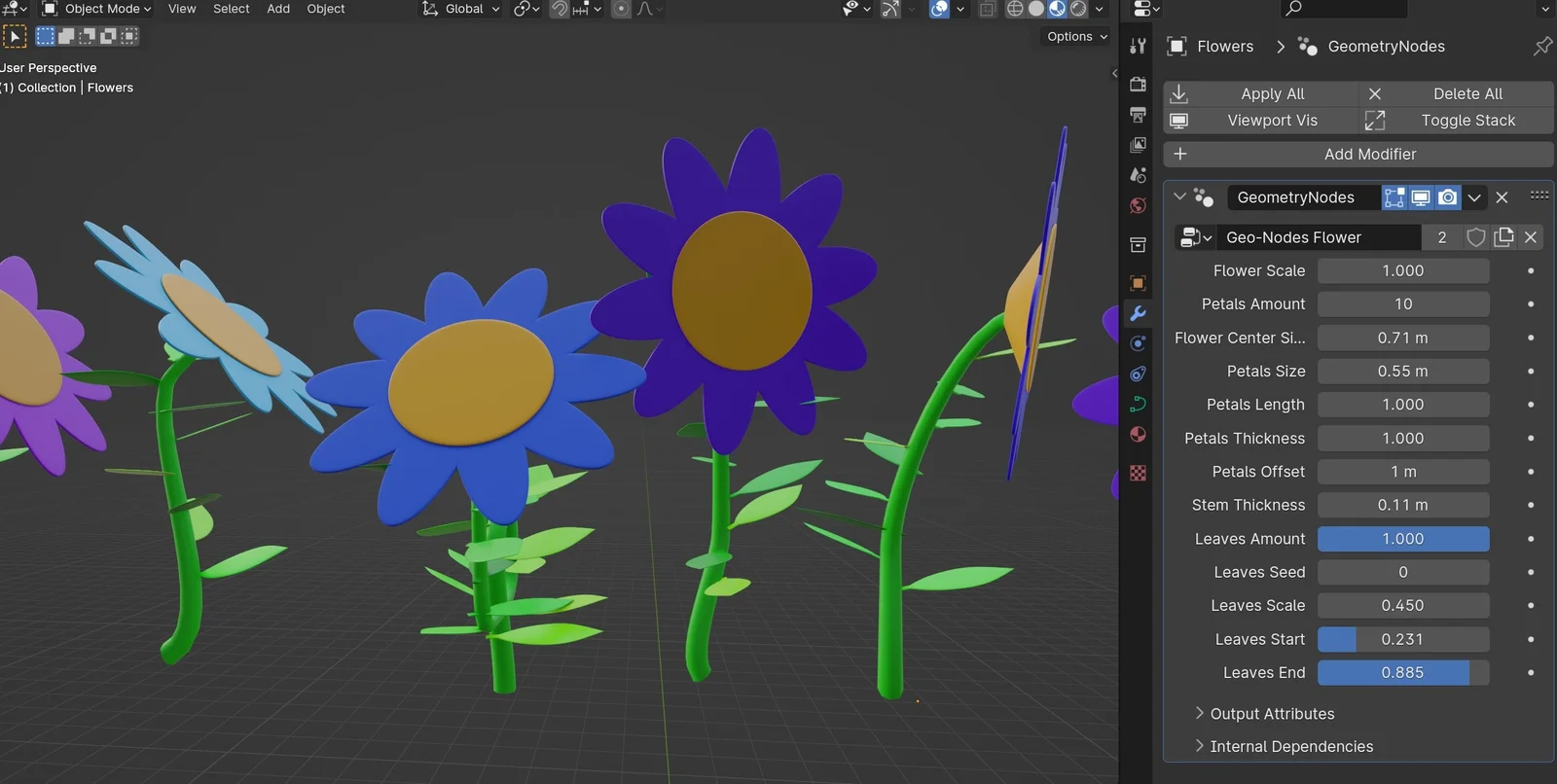Open the Object properties tab

coord(1138,283)
